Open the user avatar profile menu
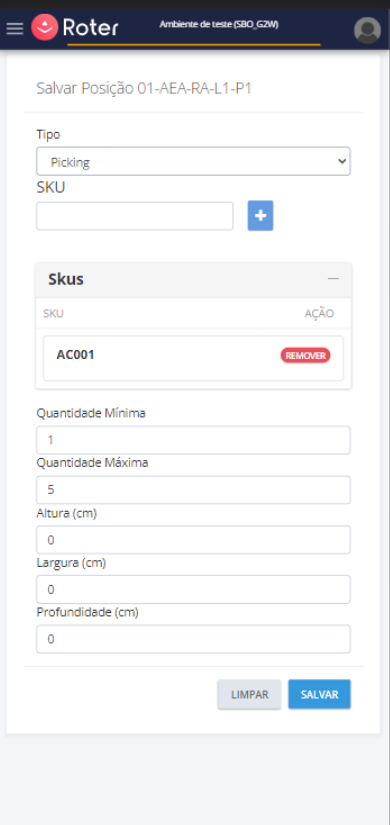 (367, 30)
